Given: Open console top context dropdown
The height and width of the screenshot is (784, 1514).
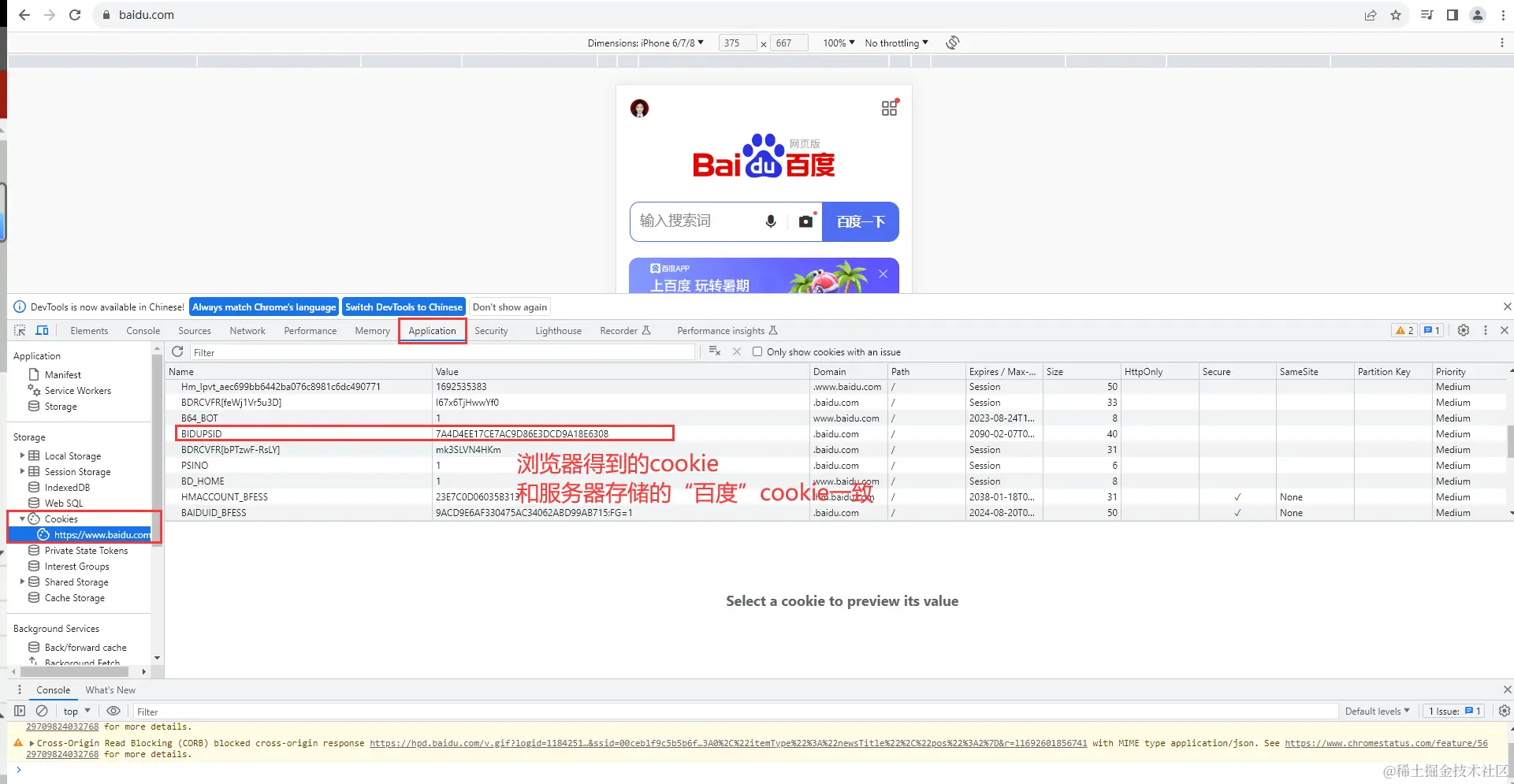Looking at the screenshot, I should tap(76, 711).
